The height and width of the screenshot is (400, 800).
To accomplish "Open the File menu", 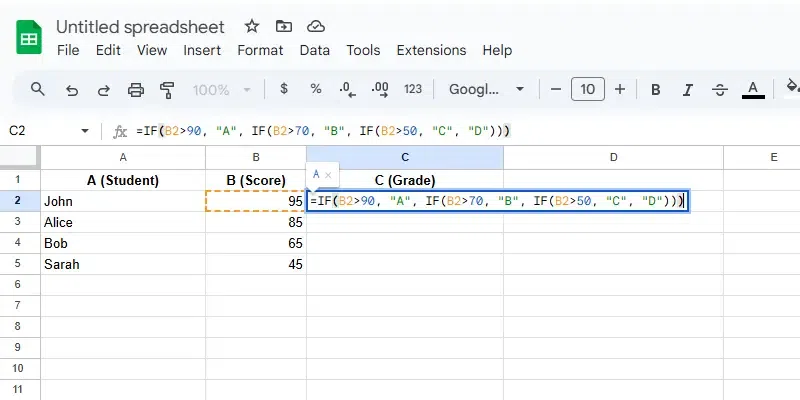I will point(68,50).
